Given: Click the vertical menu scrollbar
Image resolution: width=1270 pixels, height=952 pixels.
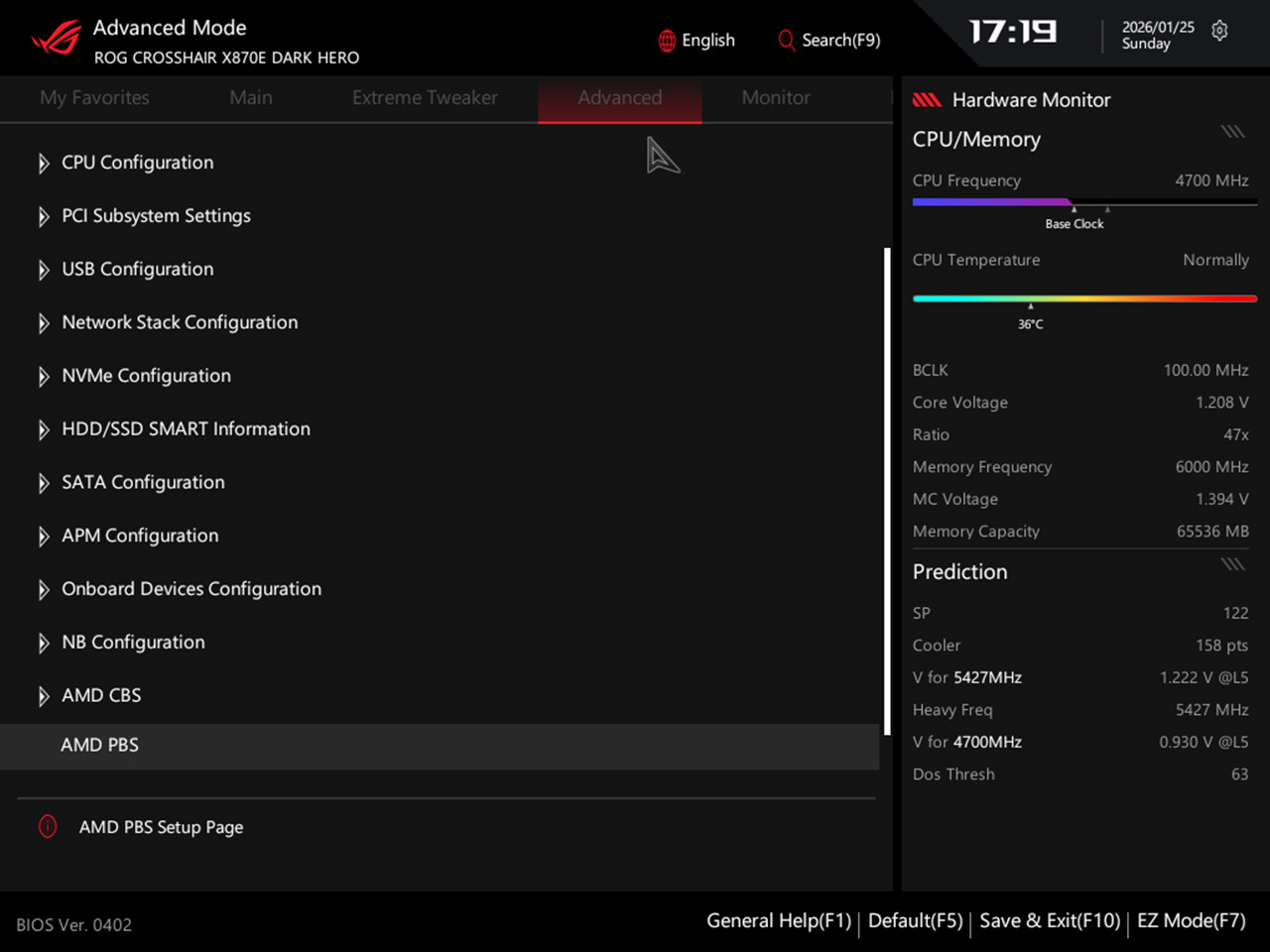Looking at the screenshot, I should 887,491.
